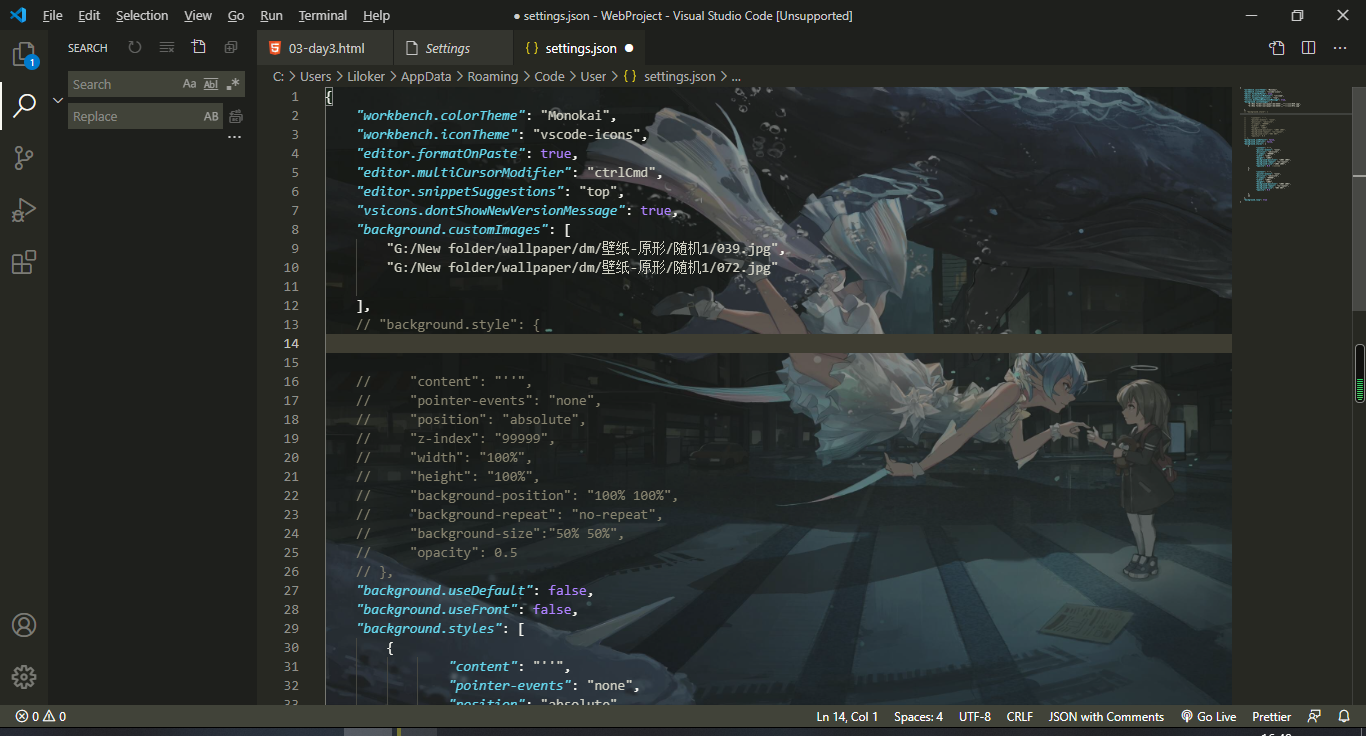Open the Code breadcrumb dropdown
This screenshot has height=736, width=1366.
click(549, 76)
